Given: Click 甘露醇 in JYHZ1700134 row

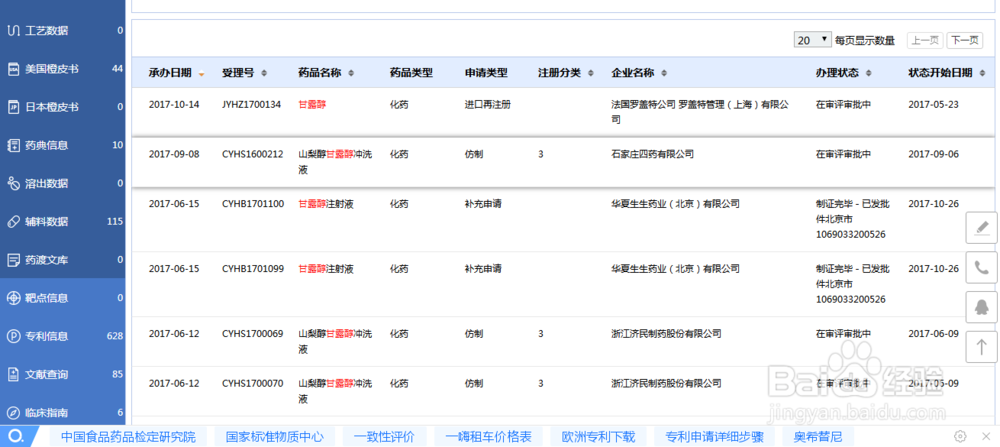Looking at the screenshot, I should [312, 105].
